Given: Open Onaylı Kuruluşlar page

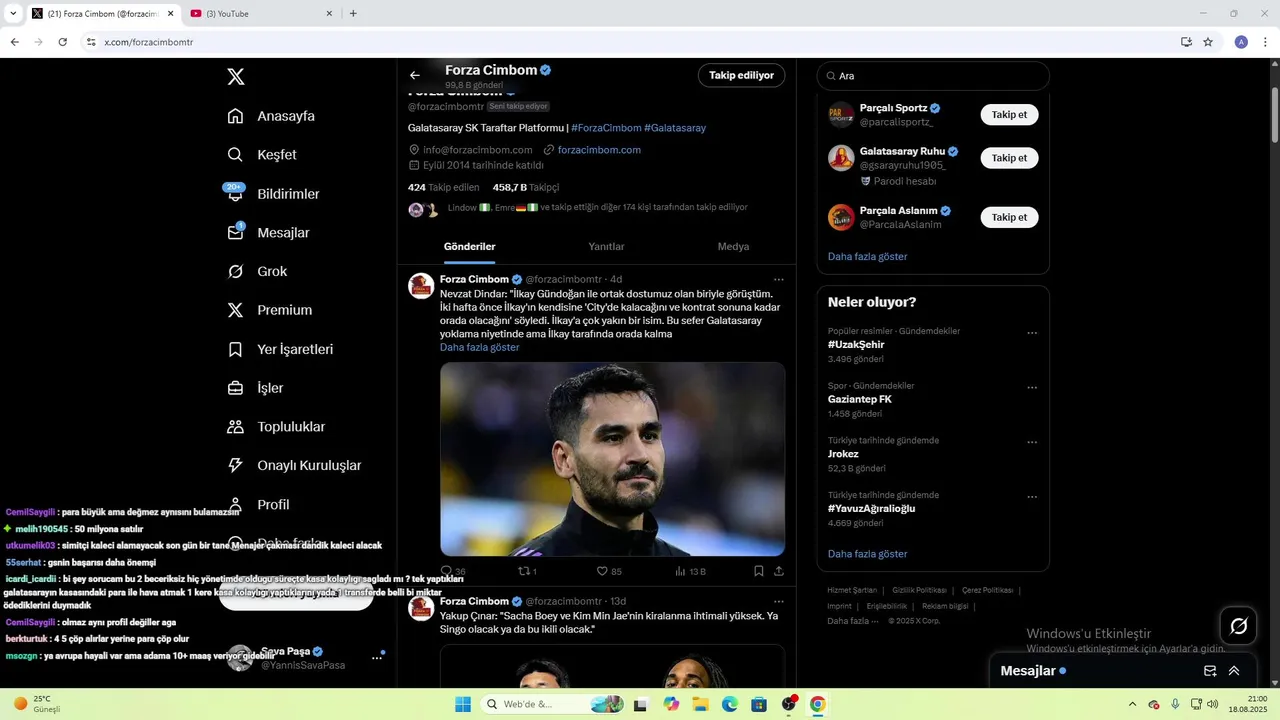Looking at the screenshot, I should (x=294, y=465).
